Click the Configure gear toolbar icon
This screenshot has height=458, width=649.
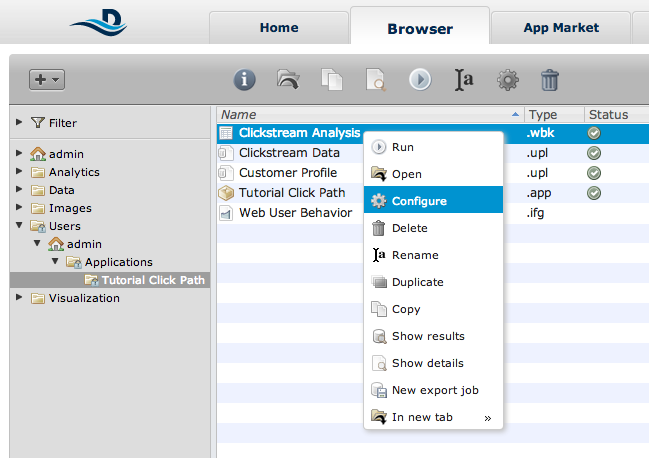click(x=508, y=80)
